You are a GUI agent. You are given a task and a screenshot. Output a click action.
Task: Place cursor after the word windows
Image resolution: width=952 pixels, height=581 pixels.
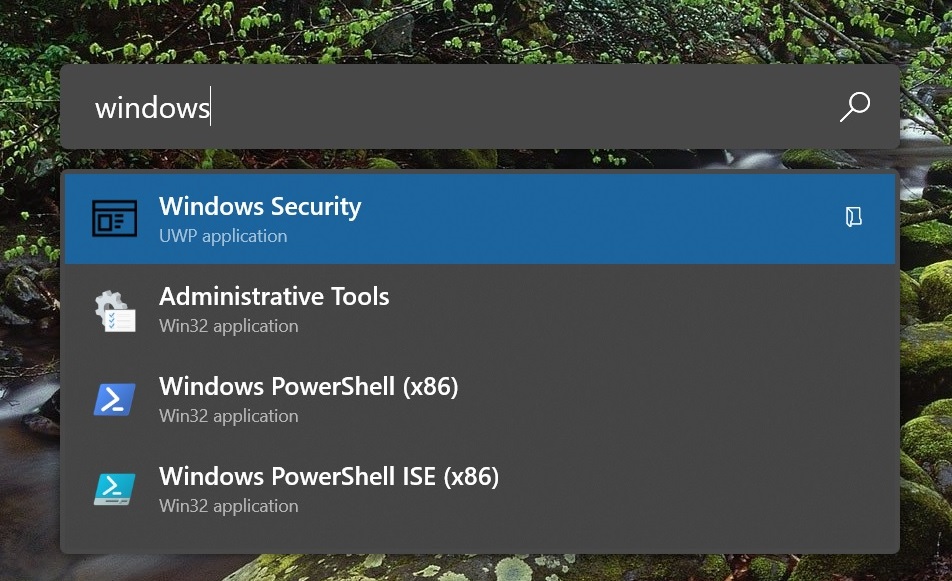212,107
